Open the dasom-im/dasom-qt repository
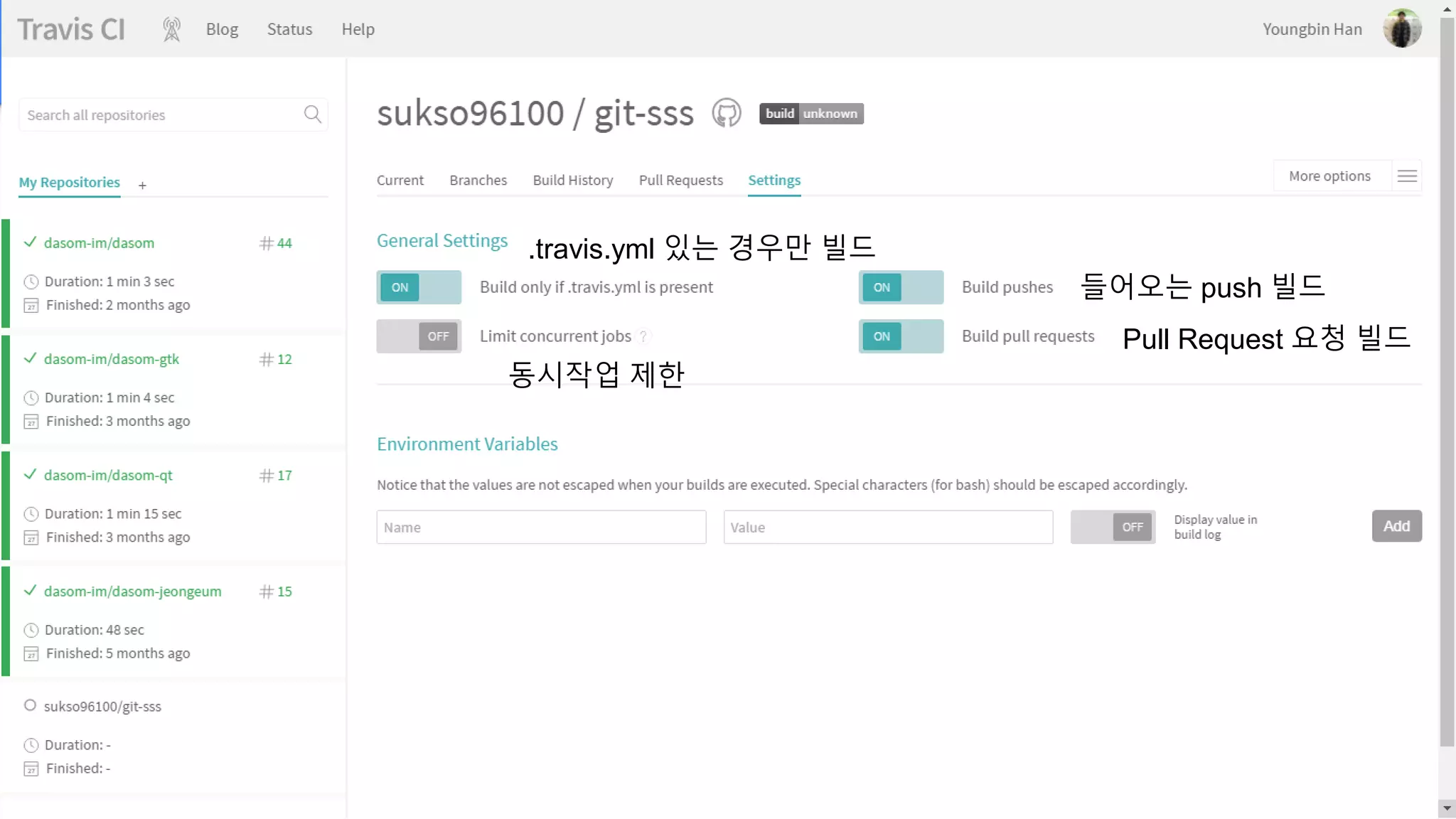1456x819 pixels. [x=108, y=475]
